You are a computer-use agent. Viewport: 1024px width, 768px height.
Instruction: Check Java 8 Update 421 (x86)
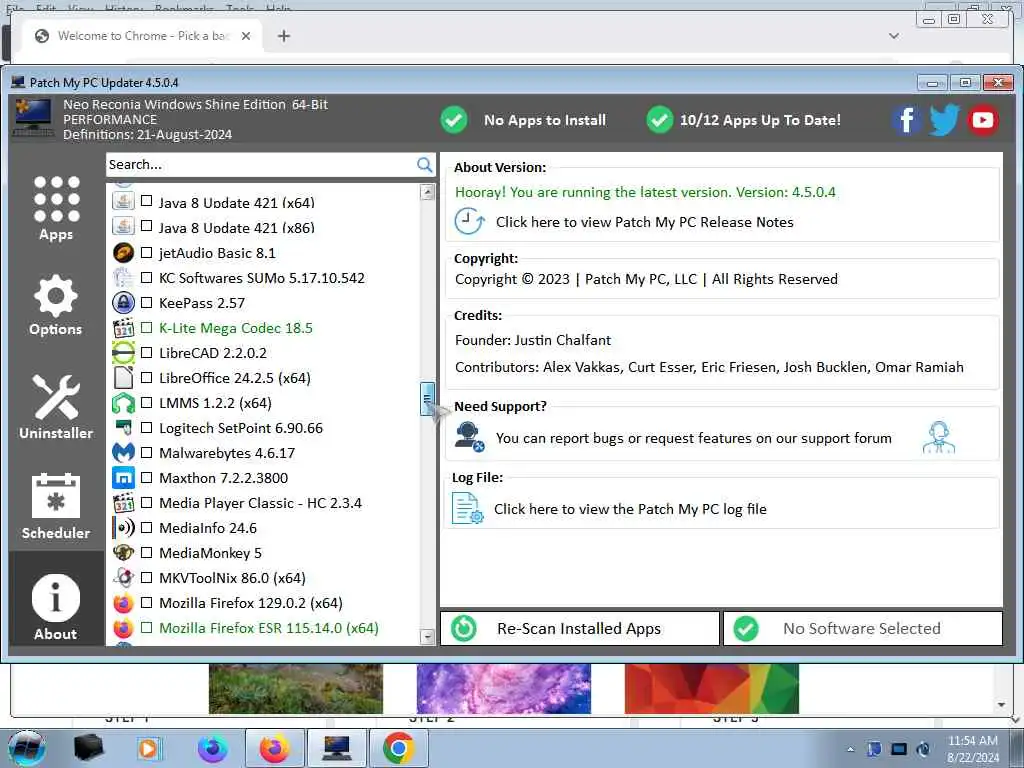pos(146,227)
